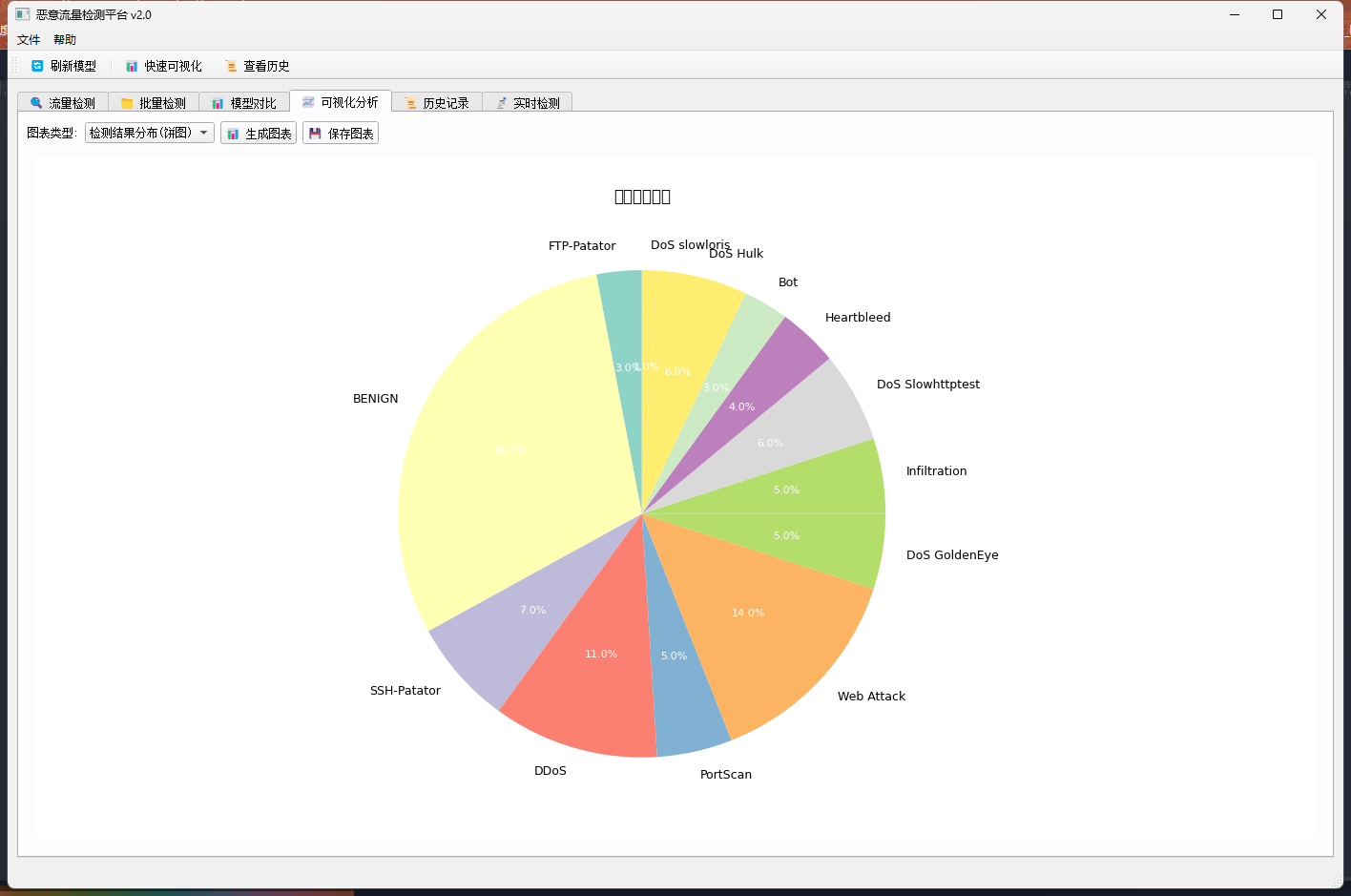Viewport: 1351px width, 896px height.
Task: Click the 查看历史 history icon
Action: (231, 66)
